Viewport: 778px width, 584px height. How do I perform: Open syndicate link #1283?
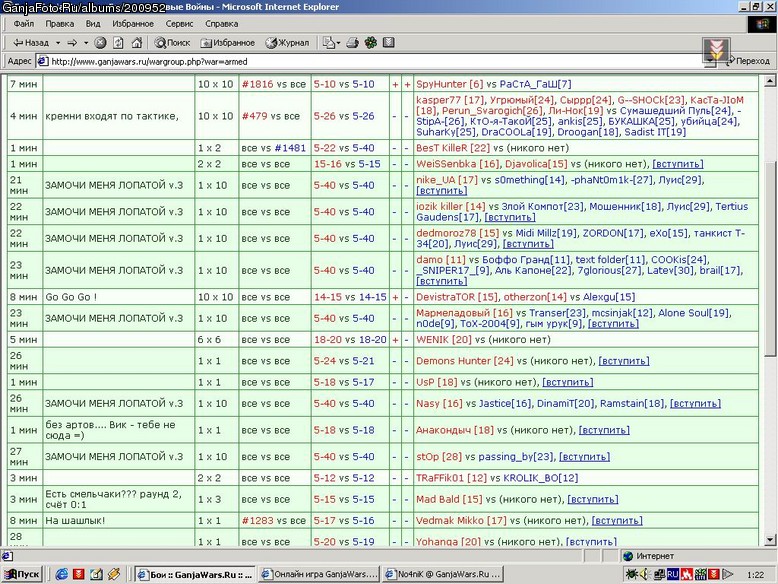pos(257,520)
